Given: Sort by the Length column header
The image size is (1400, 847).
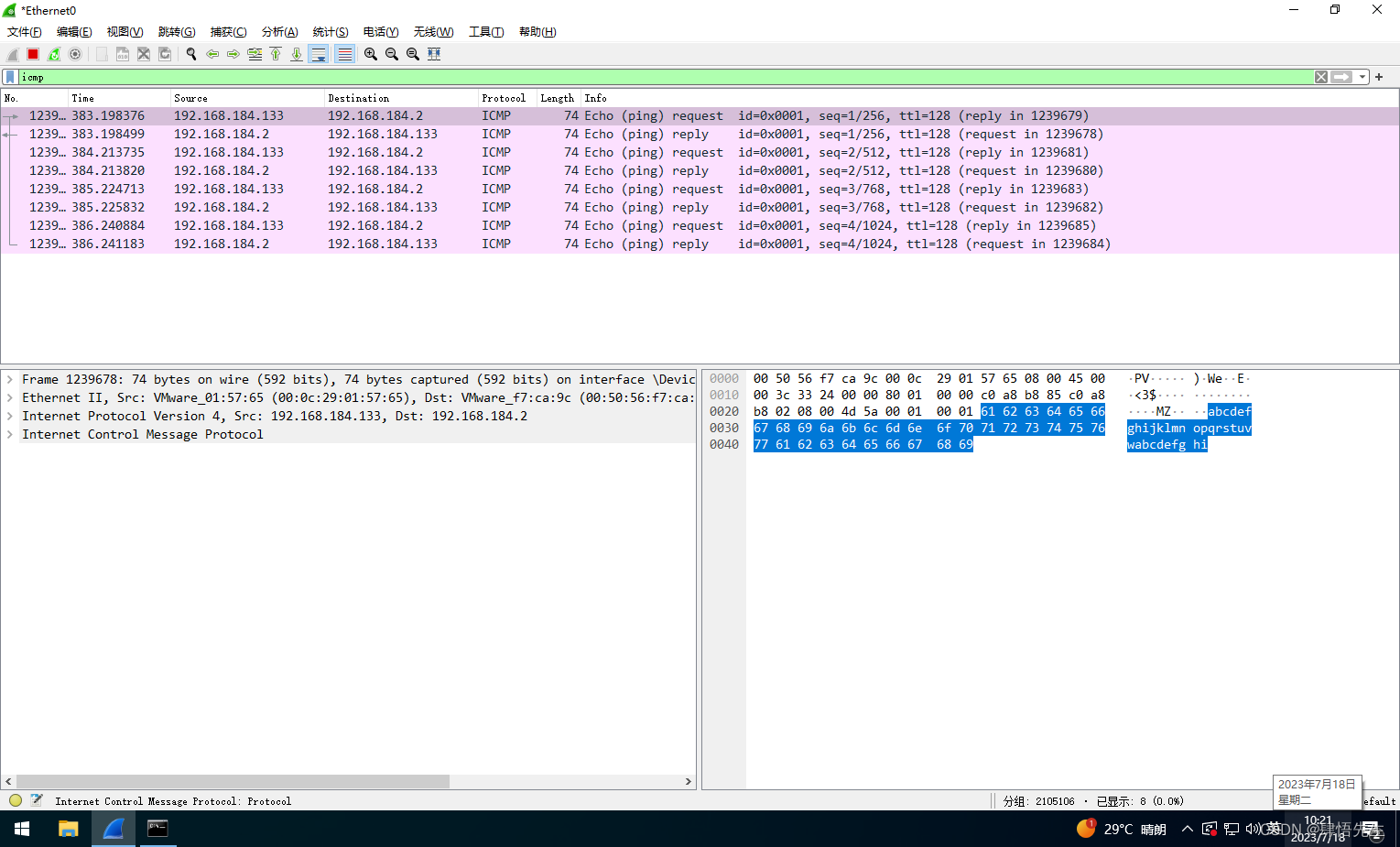Looking at the screenshot, I should click(x=559, y=98).
